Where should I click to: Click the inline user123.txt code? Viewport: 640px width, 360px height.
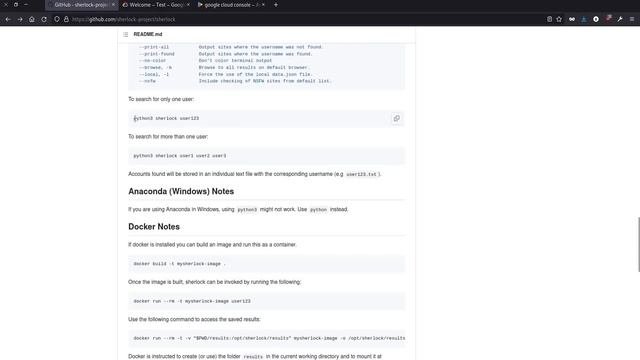click(x=361, y=174)
